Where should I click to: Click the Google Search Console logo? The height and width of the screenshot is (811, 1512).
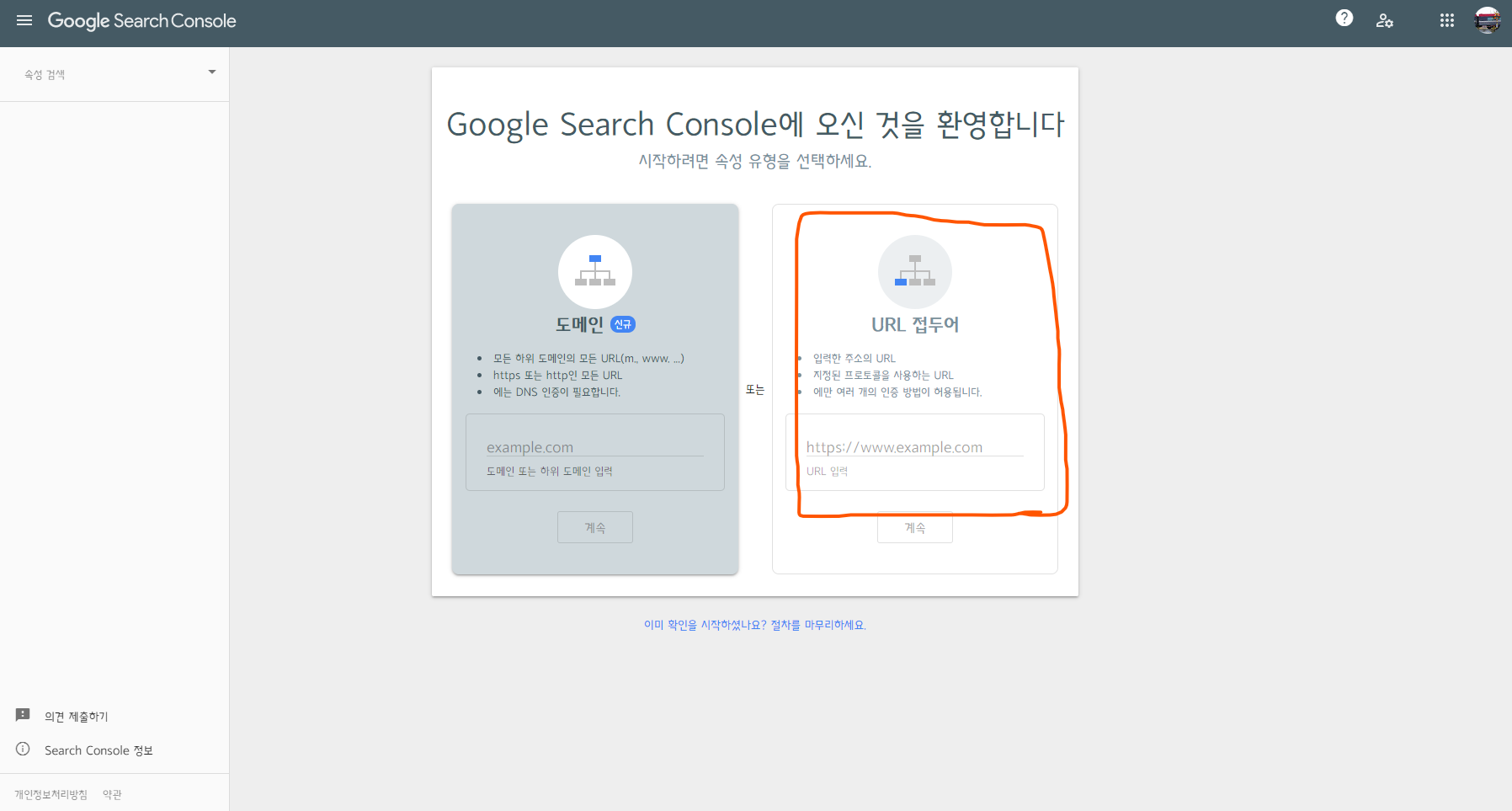pos(141,21)
